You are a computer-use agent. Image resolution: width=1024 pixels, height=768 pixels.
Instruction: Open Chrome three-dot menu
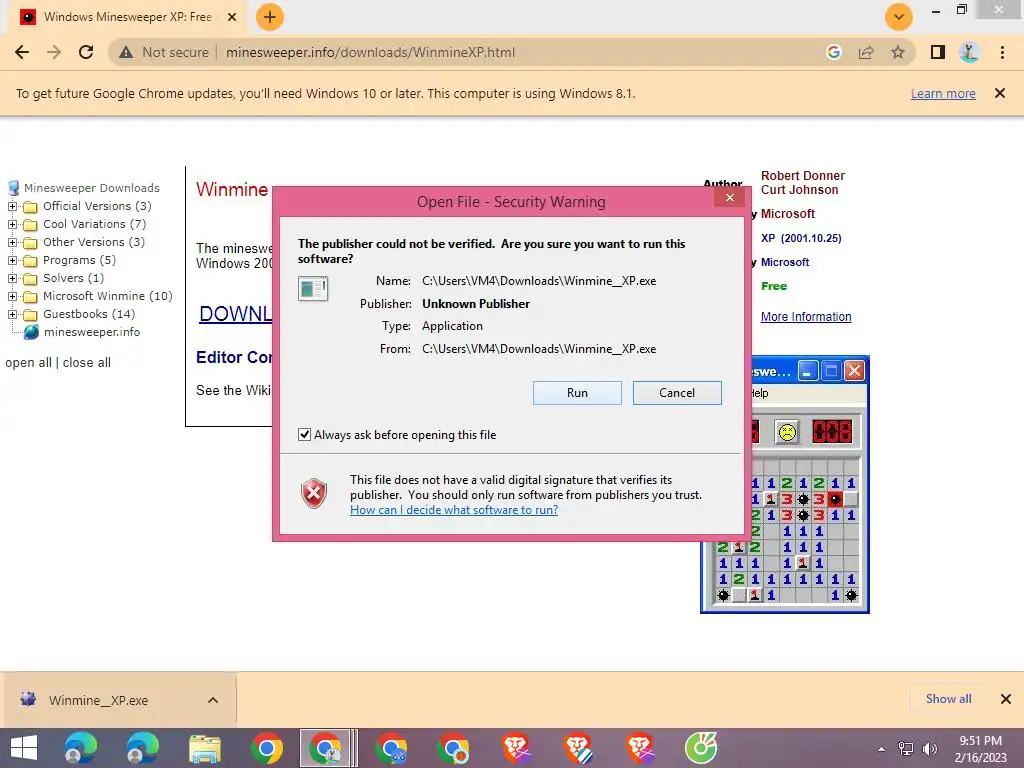tap(1002, 52)
